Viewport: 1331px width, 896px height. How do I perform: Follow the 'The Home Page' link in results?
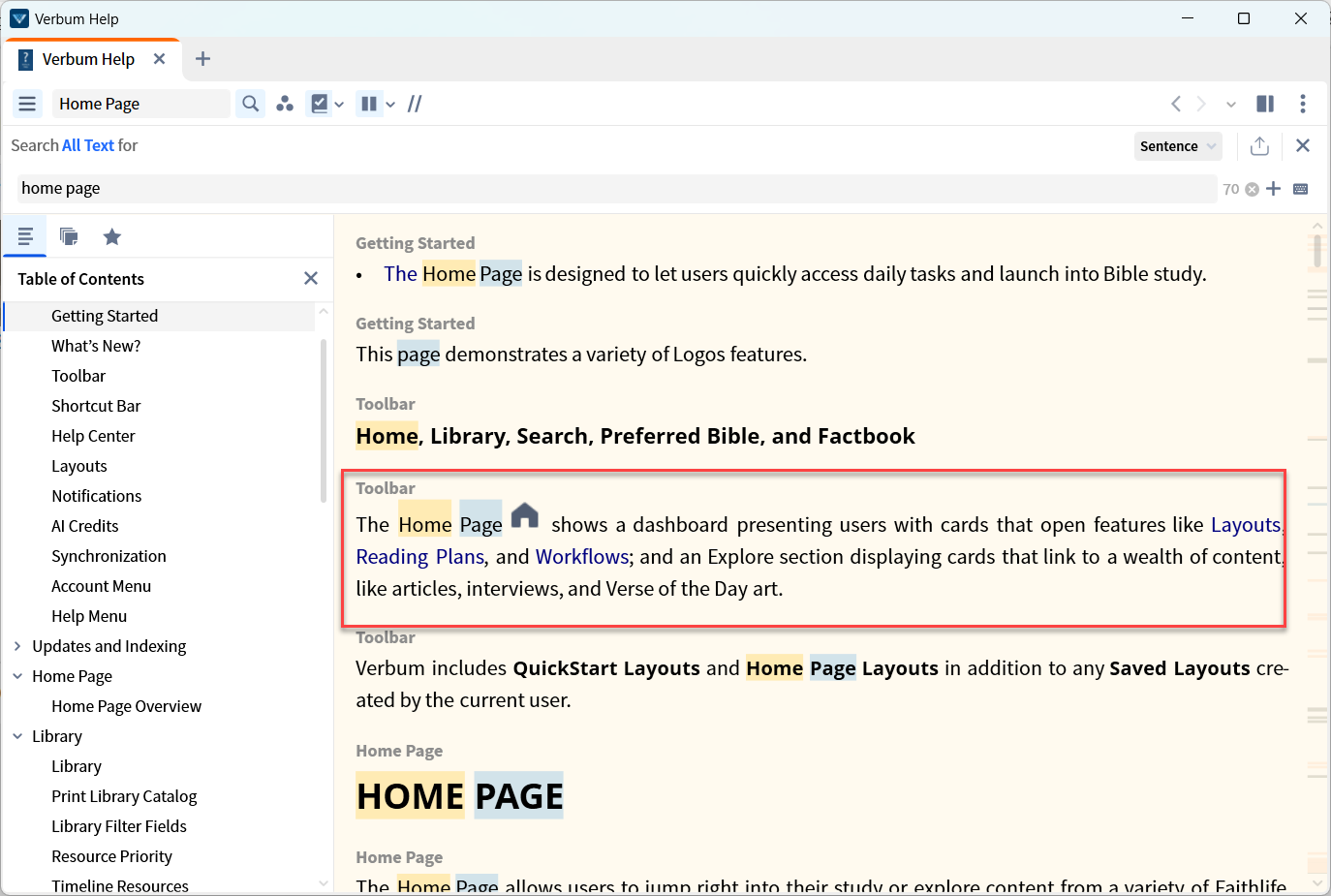453,274
